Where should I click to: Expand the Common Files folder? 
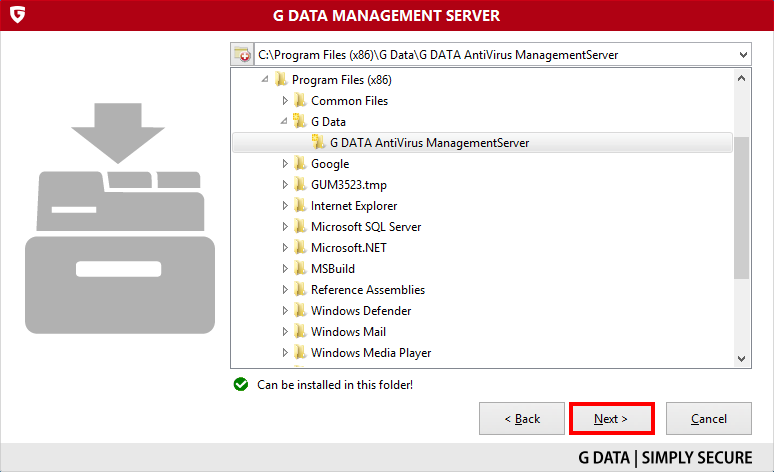tap(285, 101)
